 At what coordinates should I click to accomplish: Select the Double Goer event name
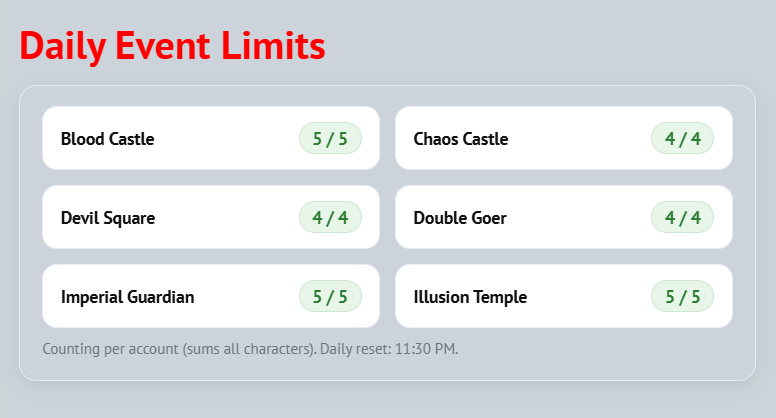tap(459, 218)
